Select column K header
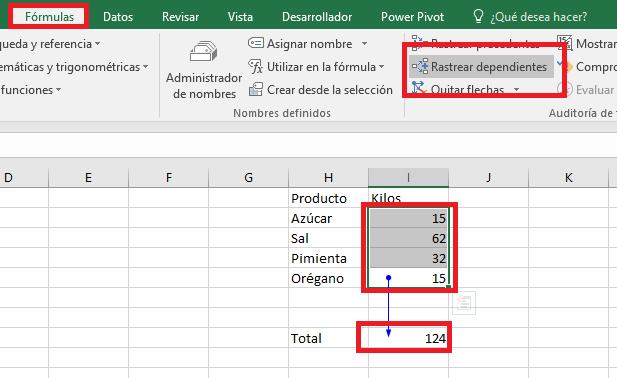 coord(568,178)
